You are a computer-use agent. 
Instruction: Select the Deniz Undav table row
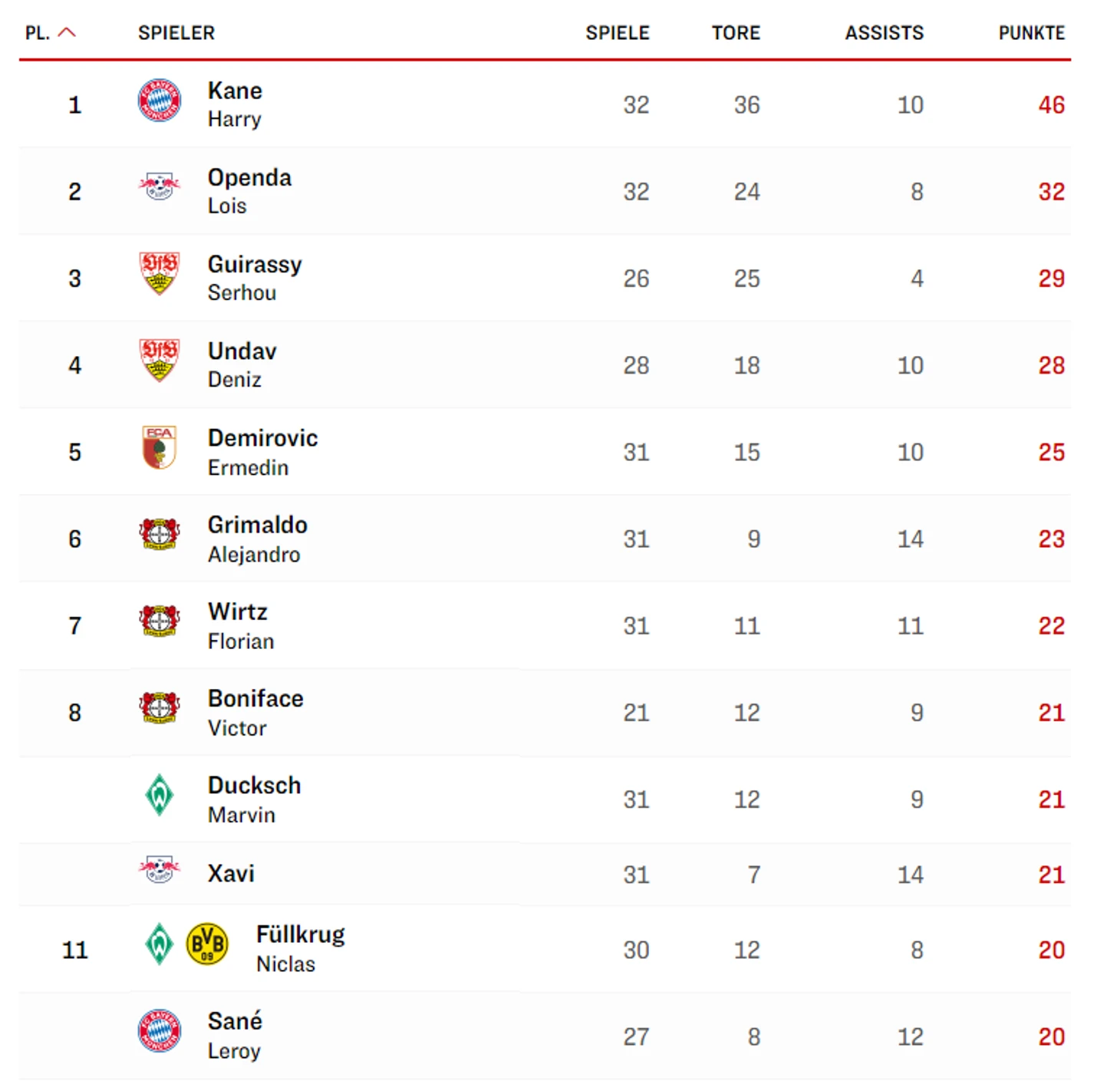pos(545,364)
